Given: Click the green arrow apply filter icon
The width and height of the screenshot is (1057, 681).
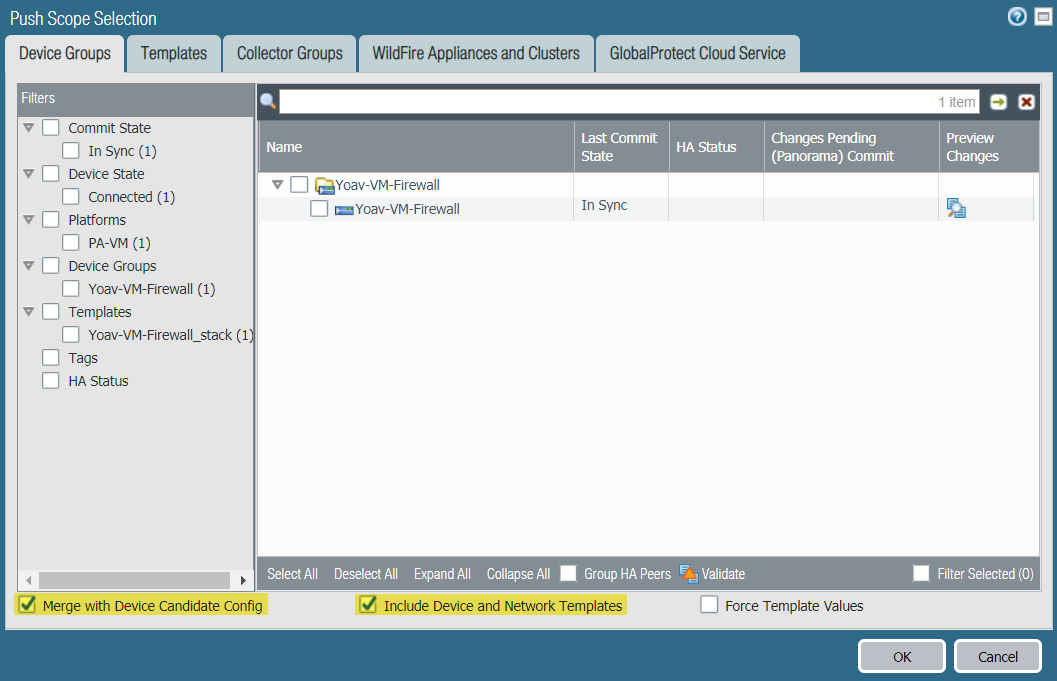Looking at the screenshot, I should coord(998,102).
